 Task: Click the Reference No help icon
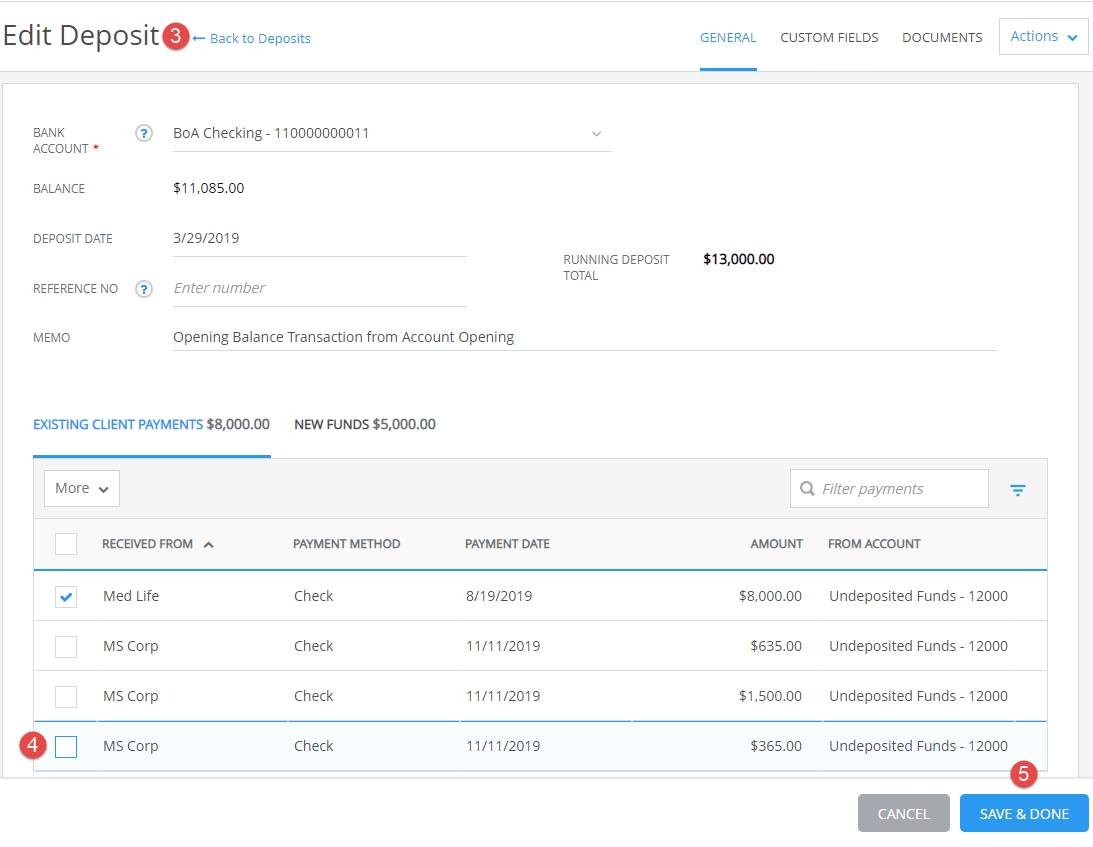144,289
